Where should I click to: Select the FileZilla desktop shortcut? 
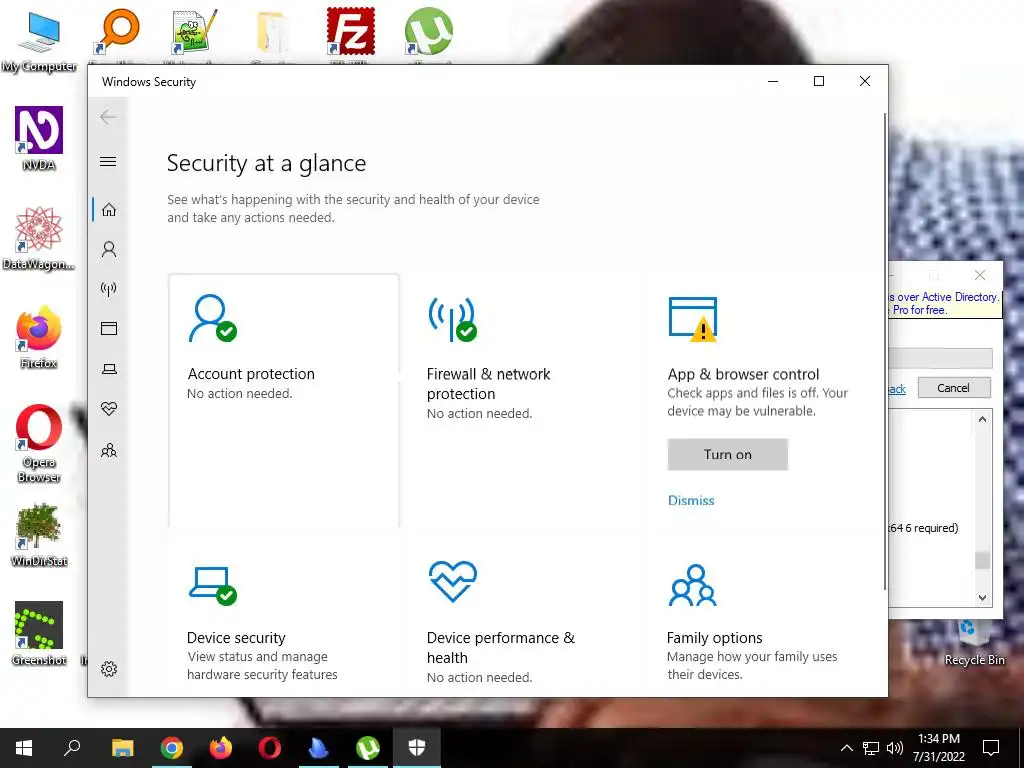[351, 34]
